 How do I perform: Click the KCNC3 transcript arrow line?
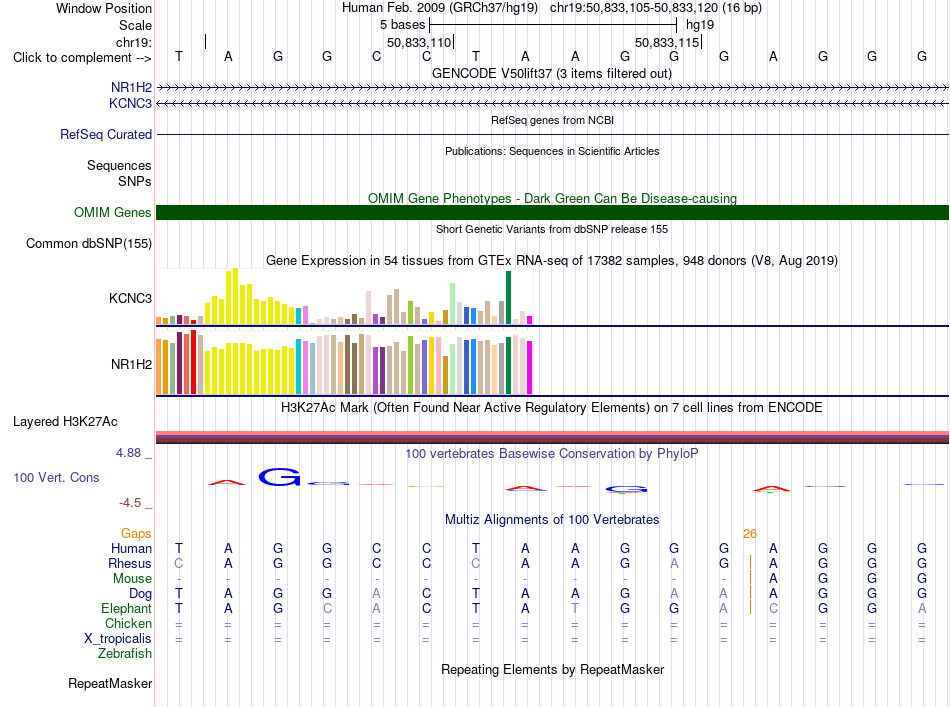(552, 104)
